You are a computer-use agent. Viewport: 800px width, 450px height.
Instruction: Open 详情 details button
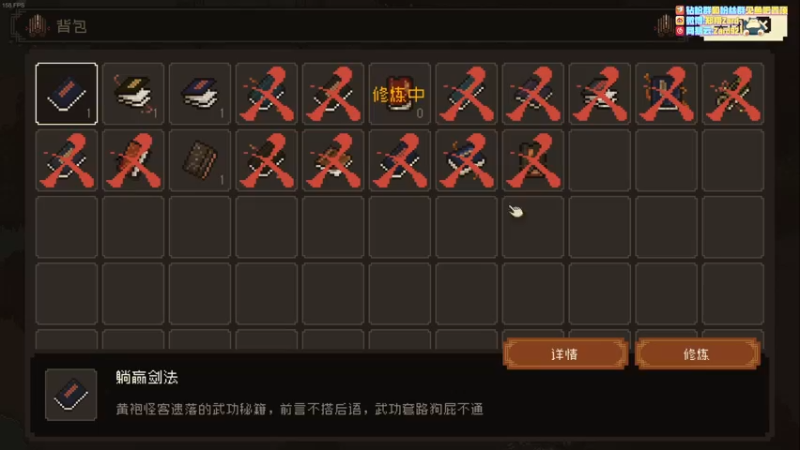pos(565,354)
